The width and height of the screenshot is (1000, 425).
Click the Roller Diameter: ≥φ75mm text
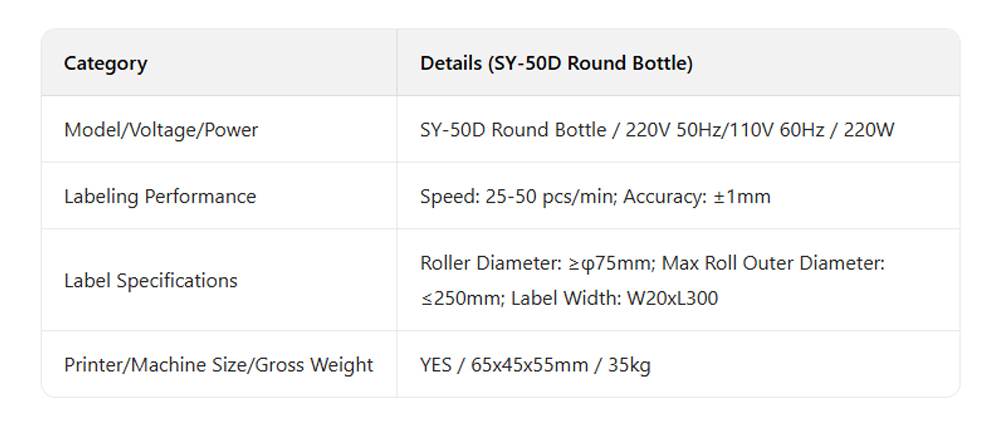point(534,263)
